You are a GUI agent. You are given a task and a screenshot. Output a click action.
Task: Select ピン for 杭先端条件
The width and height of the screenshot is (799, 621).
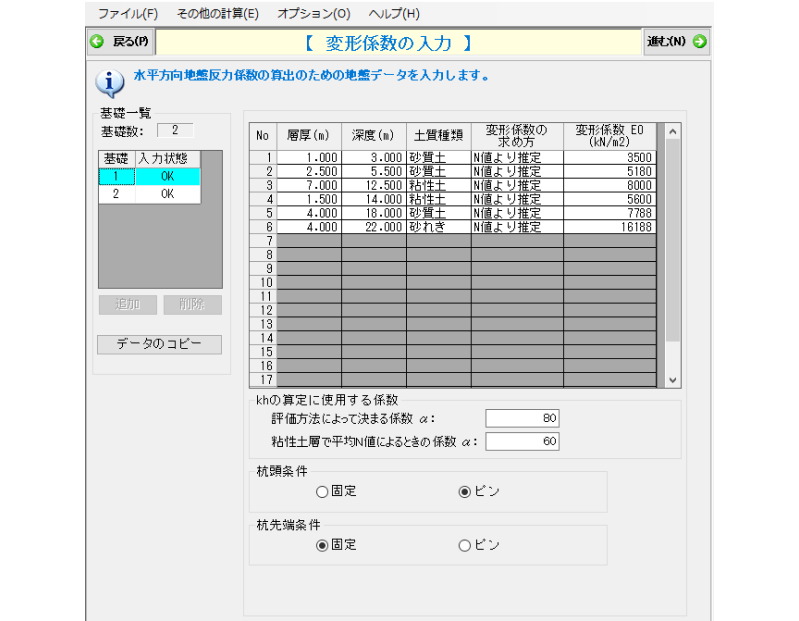coord(464,546)
